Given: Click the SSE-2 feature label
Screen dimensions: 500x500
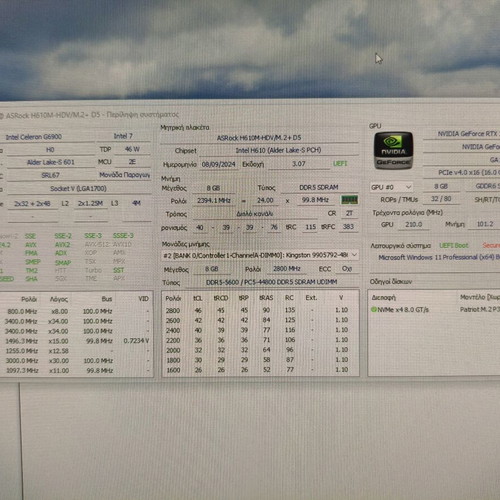Looking at the screenshot, I should [63, 236].
